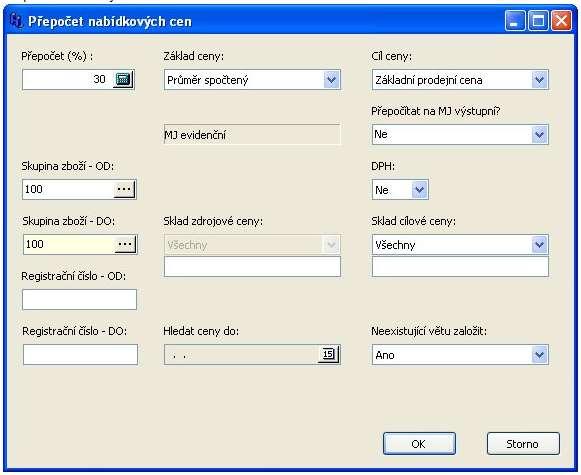Click the Skupina zboží - DO text field
The width and height of the screenshot is (581, 475).
(x=69, y=244)
